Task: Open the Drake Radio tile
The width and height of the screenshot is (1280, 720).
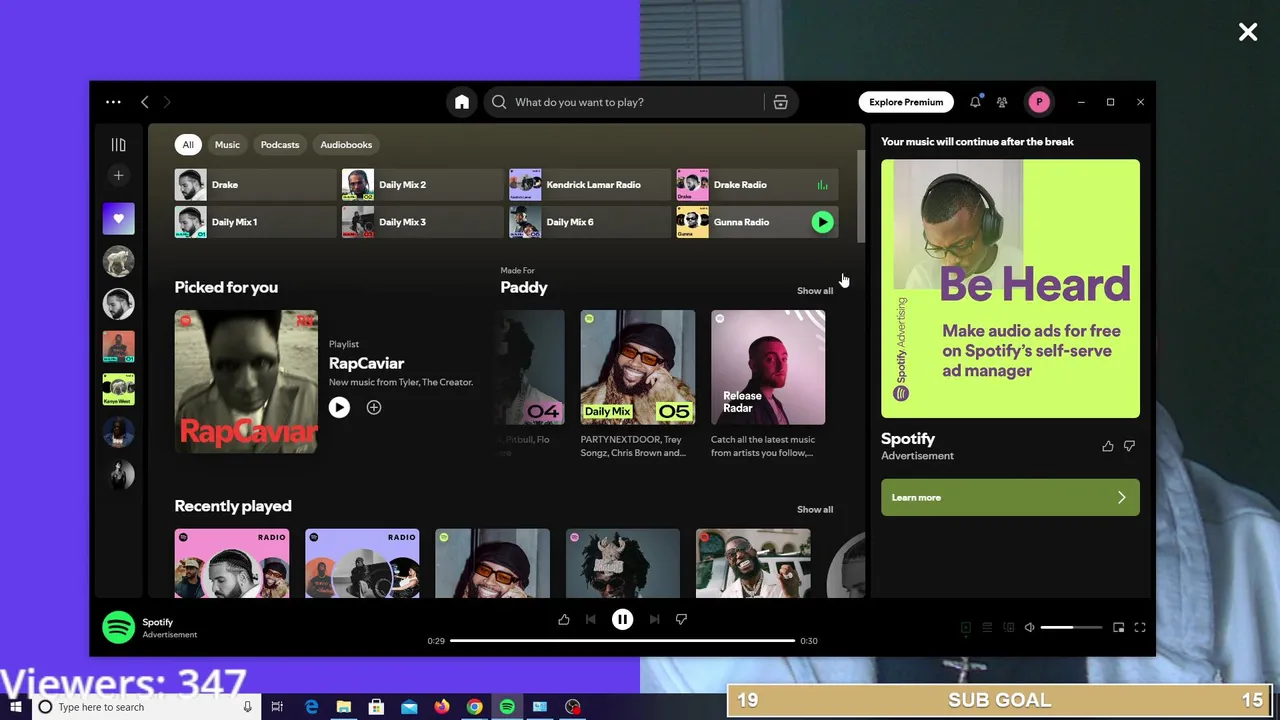Action: 757,185
